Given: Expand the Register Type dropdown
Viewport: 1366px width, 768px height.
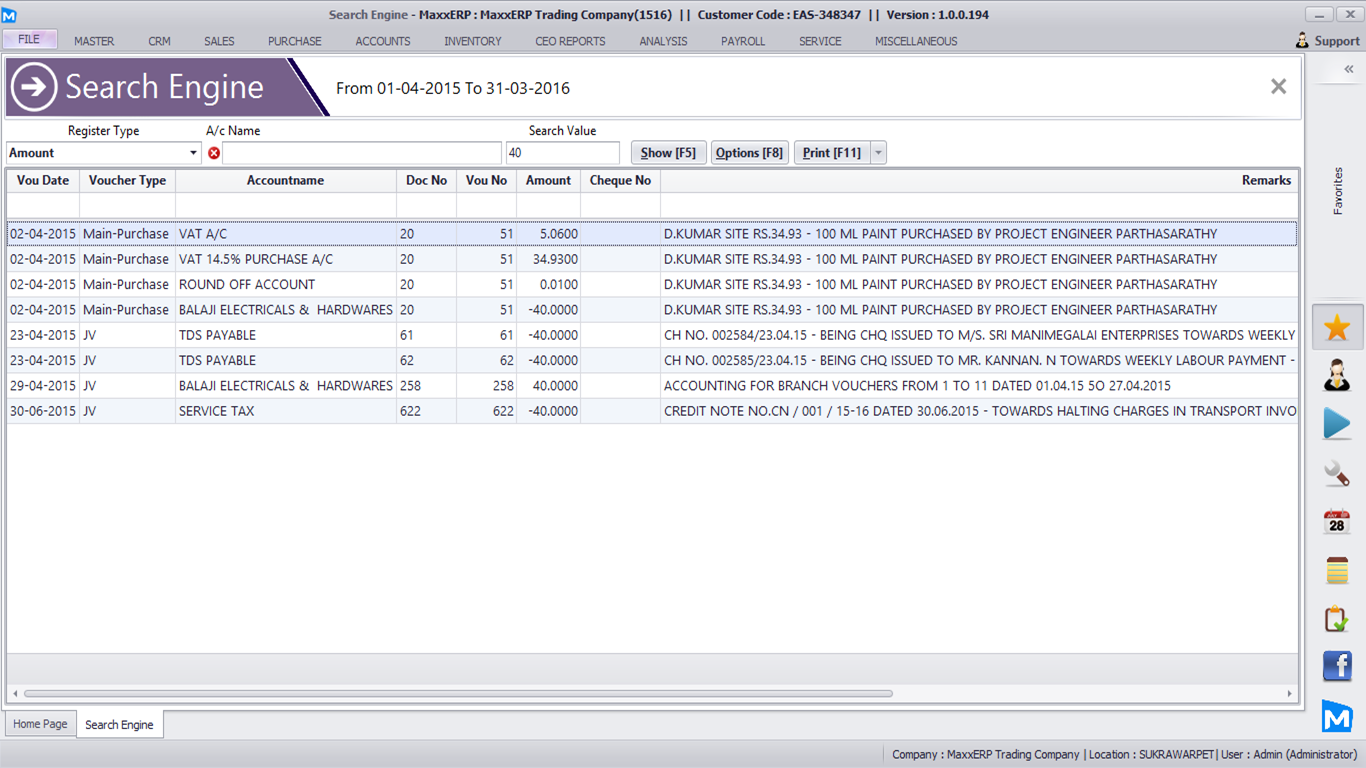Looking at the screenshot, I should tap(194, 153).
